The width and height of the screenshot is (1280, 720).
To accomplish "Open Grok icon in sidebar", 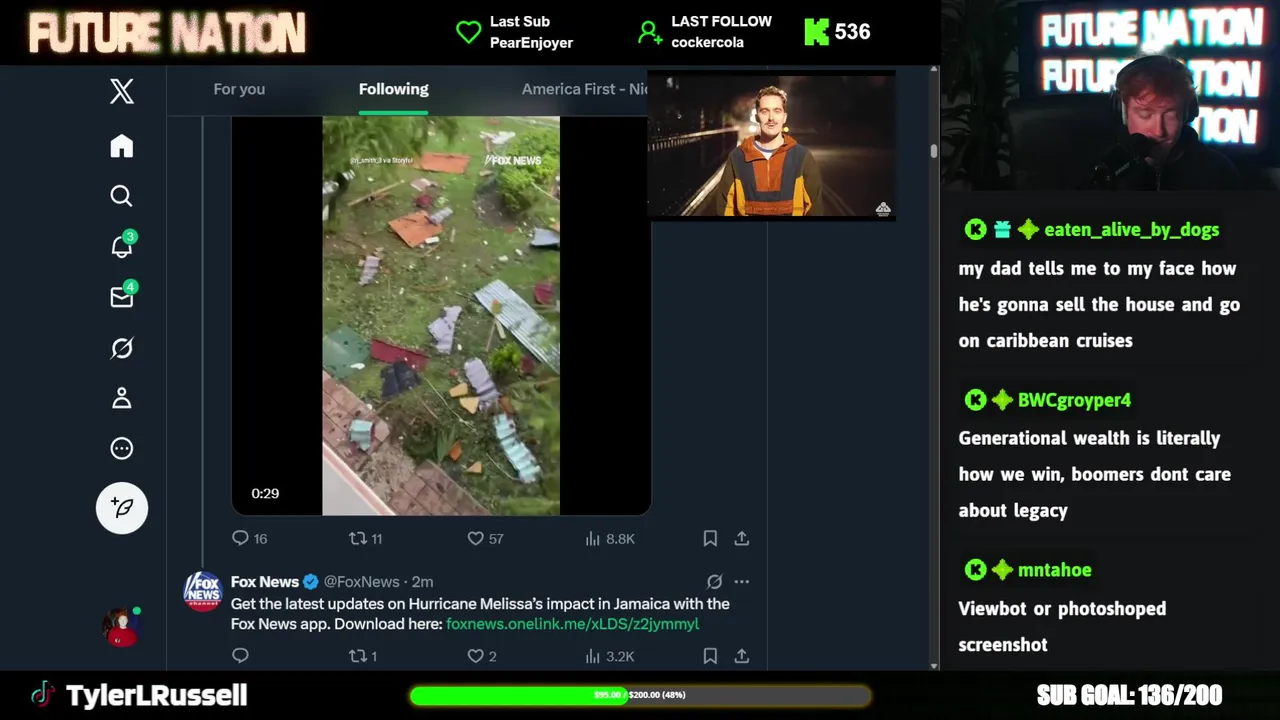I will [121, 348].
